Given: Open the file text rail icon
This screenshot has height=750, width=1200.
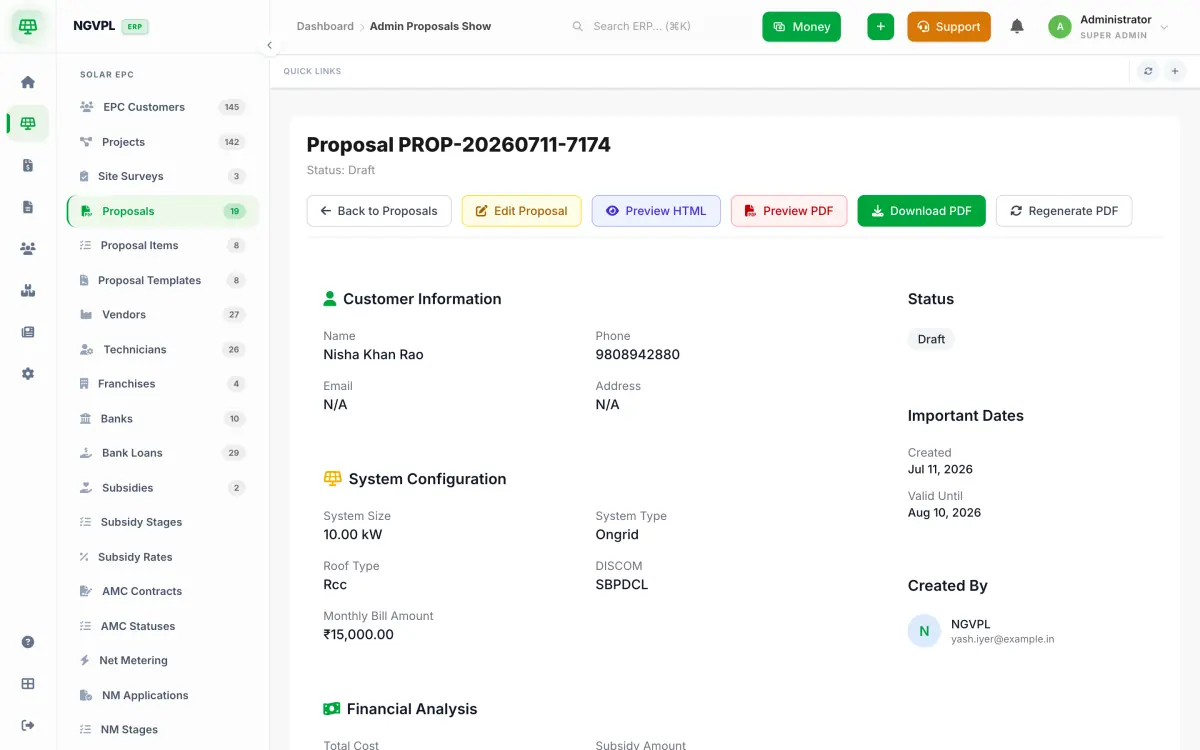Looking at the screenshot, I should (x=28, y=207).
